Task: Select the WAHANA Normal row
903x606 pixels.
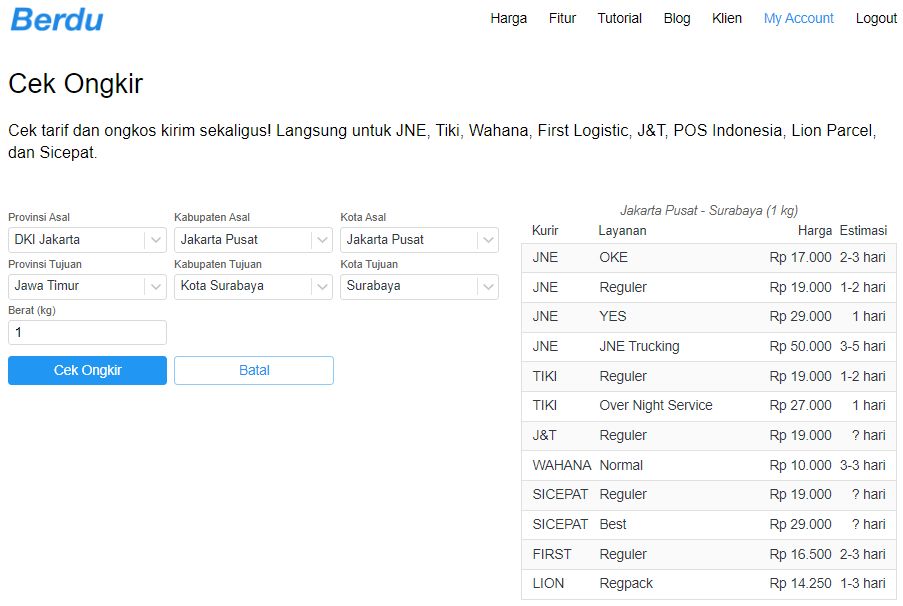Action: coord(709,465)
